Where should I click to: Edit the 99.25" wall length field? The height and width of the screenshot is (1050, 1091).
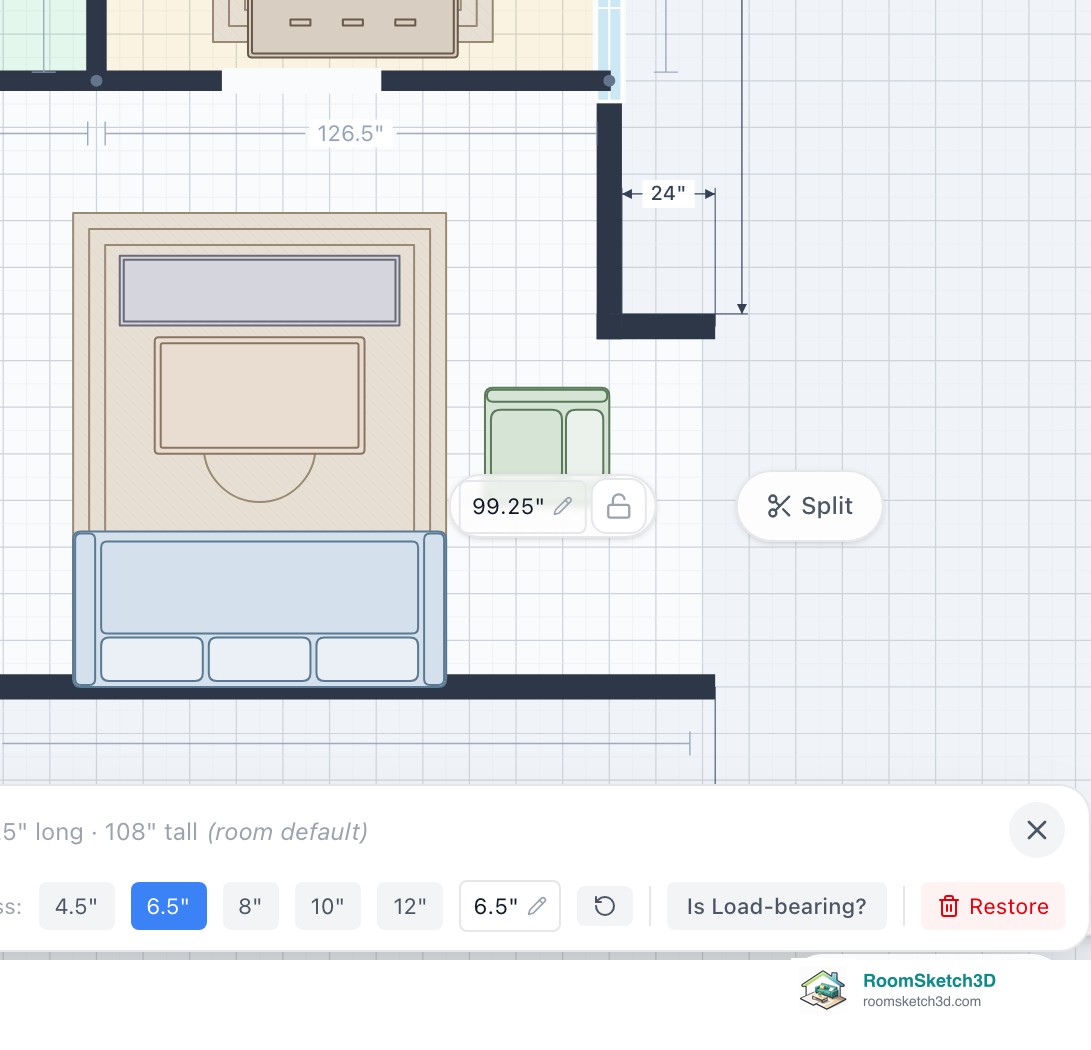coord(522,506)
